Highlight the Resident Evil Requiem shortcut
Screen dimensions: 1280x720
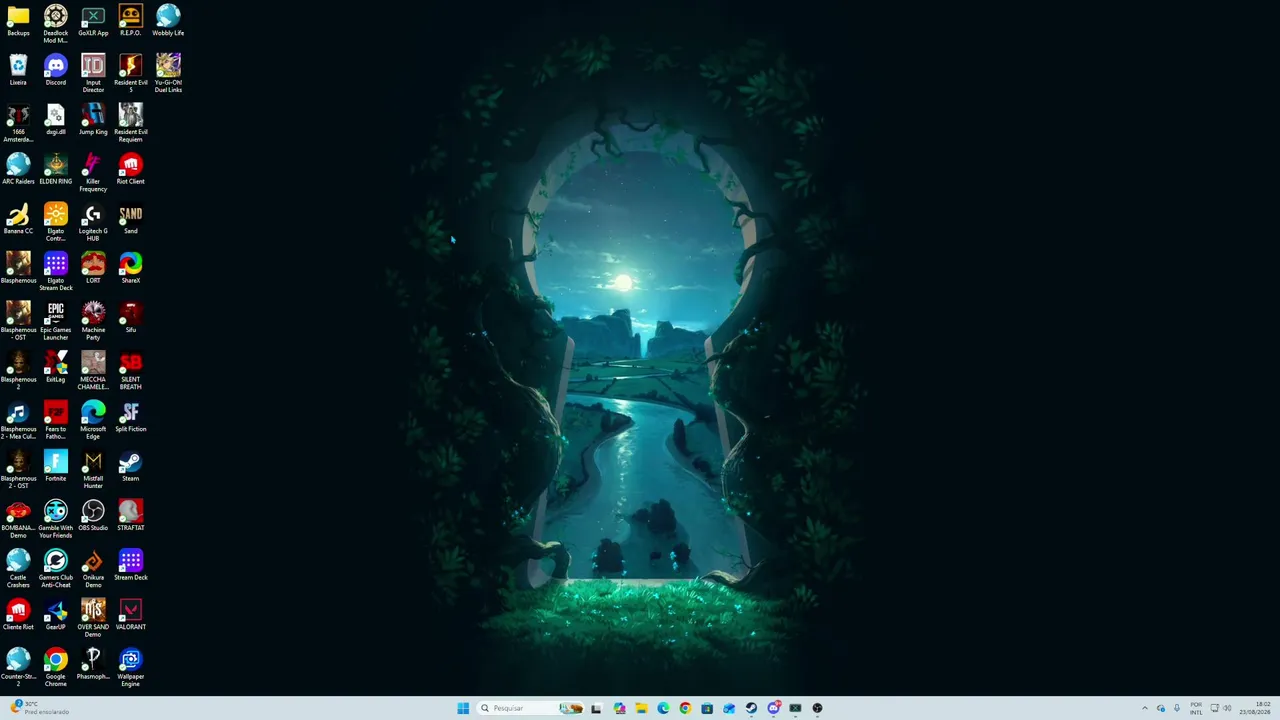[131, 123]
